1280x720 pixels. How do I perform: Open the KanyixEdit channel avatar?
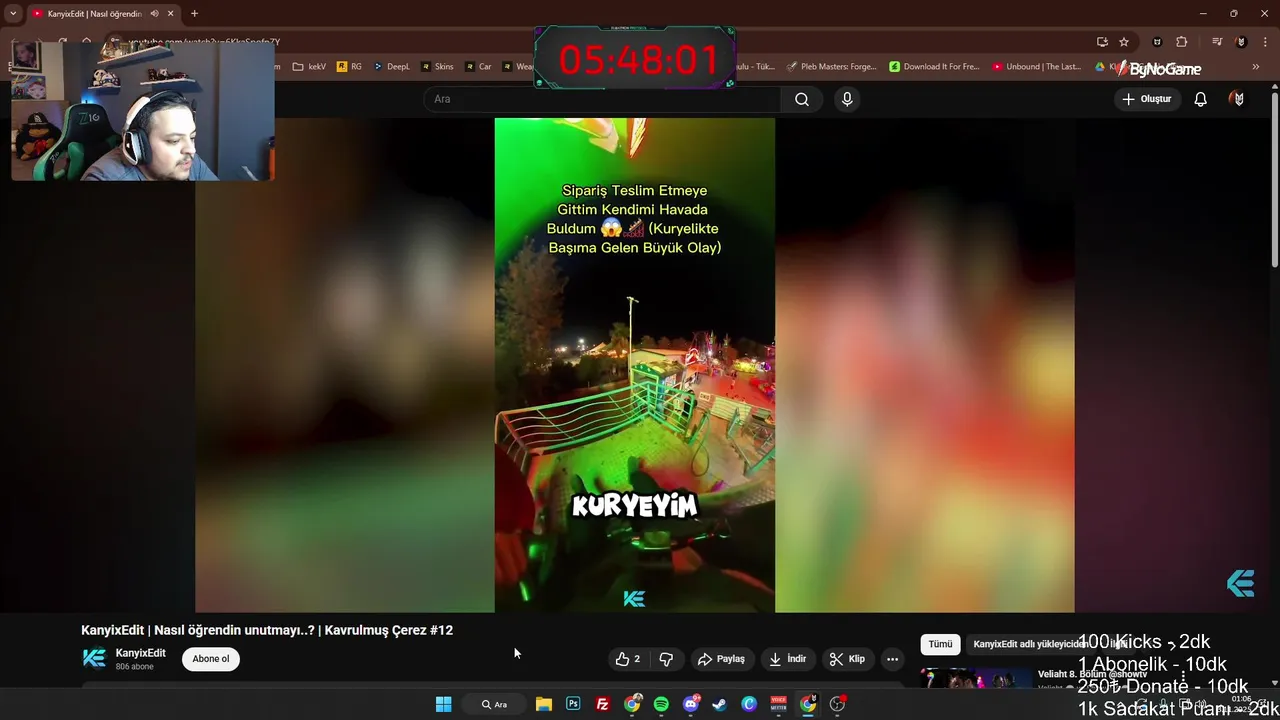coord(94,658)
